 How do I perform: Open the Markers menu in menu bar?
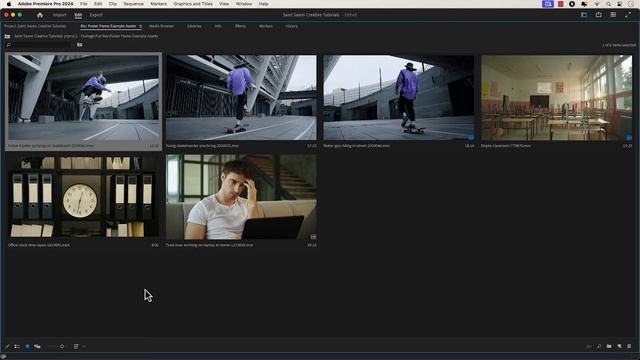coord(158,4)
